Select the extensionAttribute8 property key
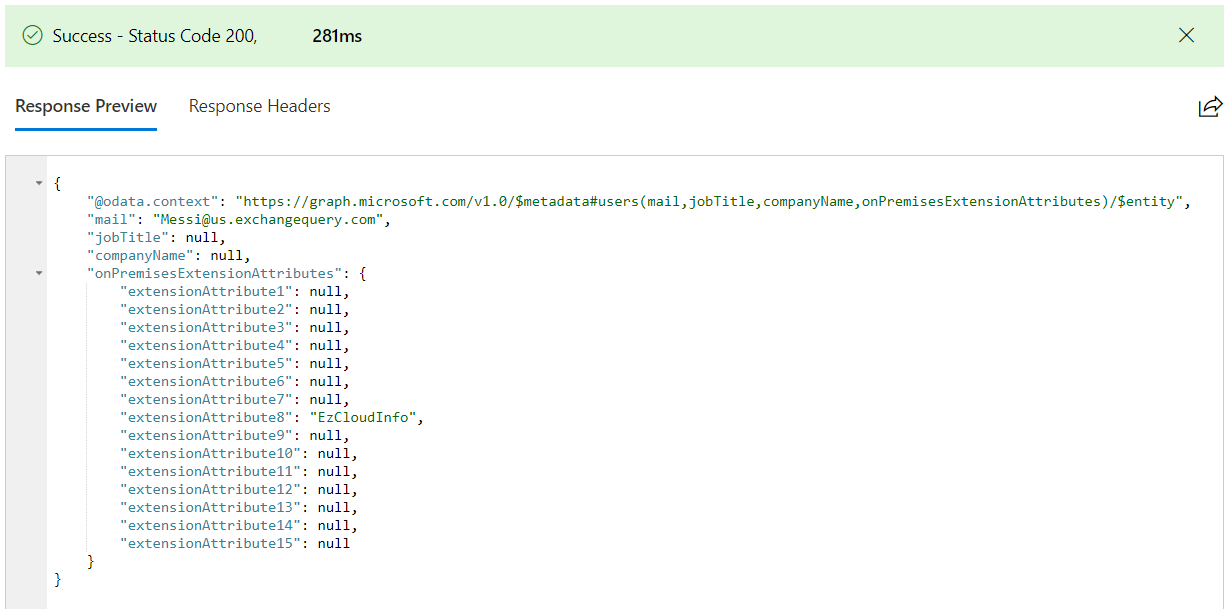The width and height of the screenshot is (1232, 609). point(206,417)
